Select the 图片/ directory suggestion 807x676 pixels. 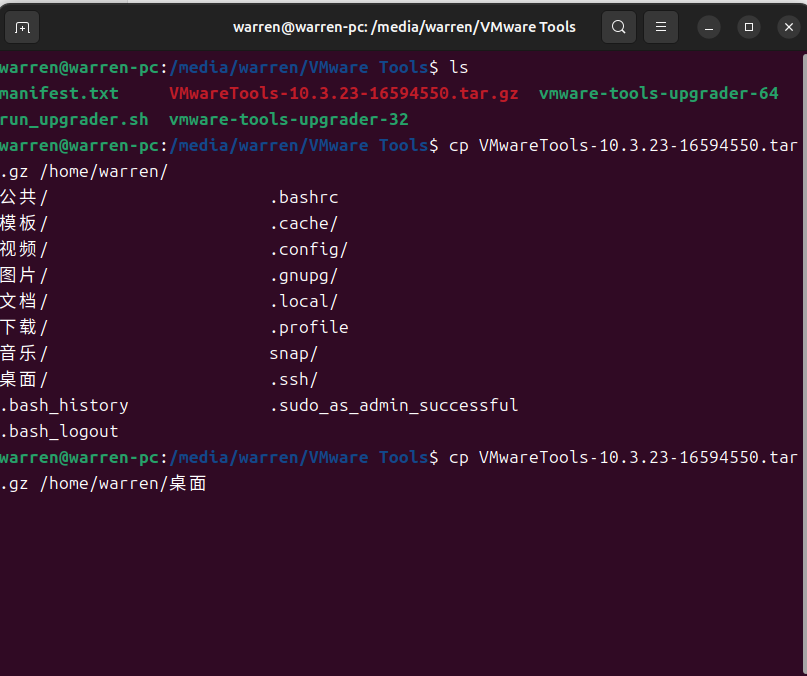click(x=24, y=275)
